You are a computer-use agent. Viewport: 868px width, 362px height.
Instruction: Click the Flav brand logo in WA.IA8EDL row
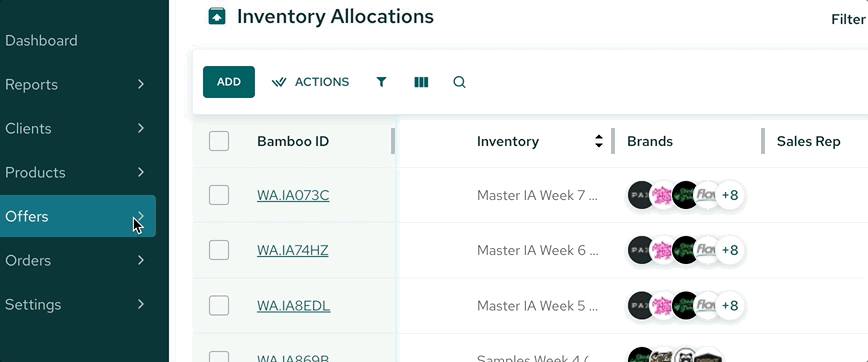coord(706,306)
